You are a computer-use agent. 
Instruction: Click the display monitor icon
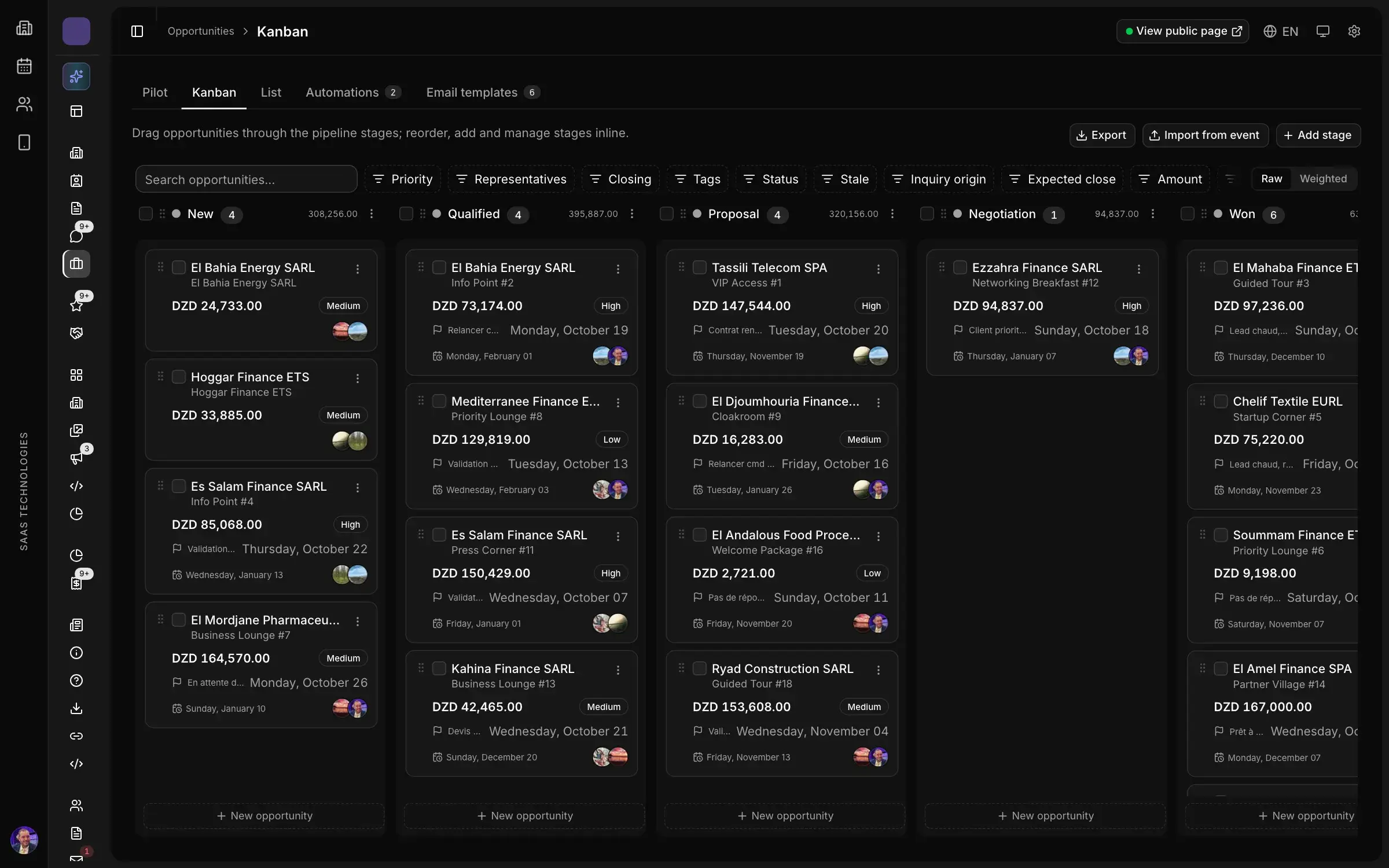click(x=1322, y=31)
